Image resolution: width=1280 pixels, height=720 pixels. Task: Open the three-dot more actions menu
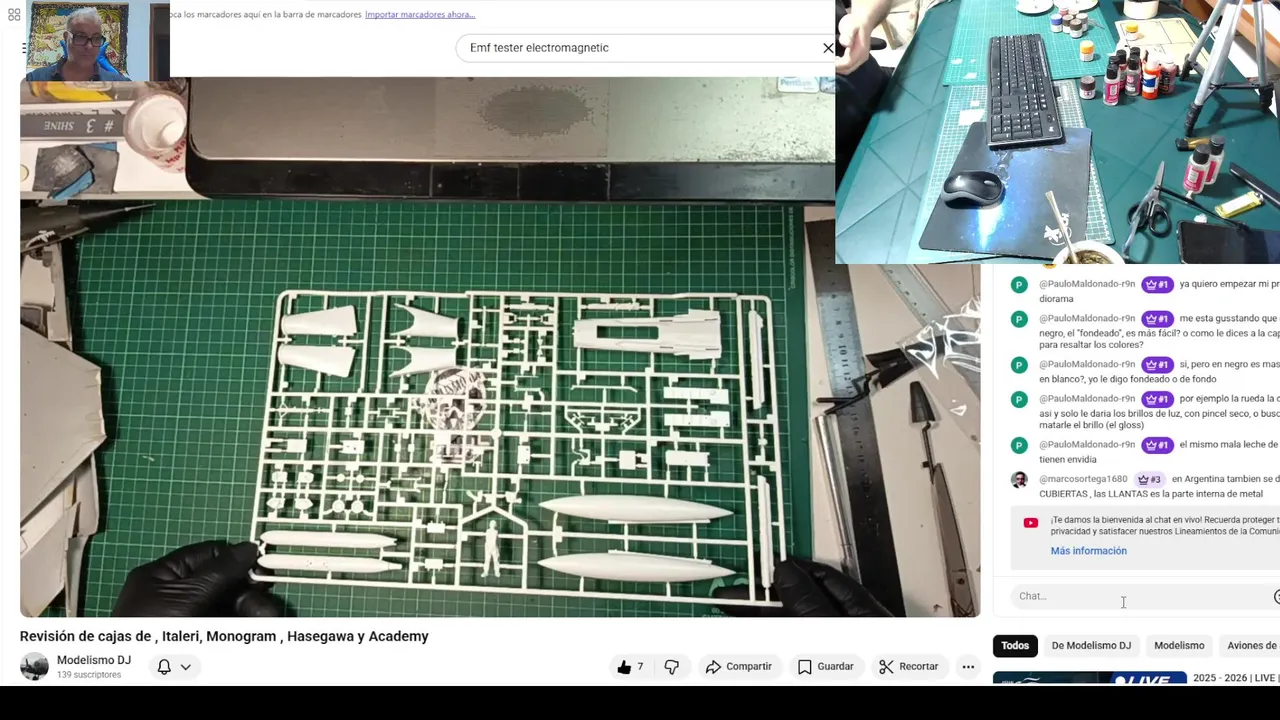968,667
